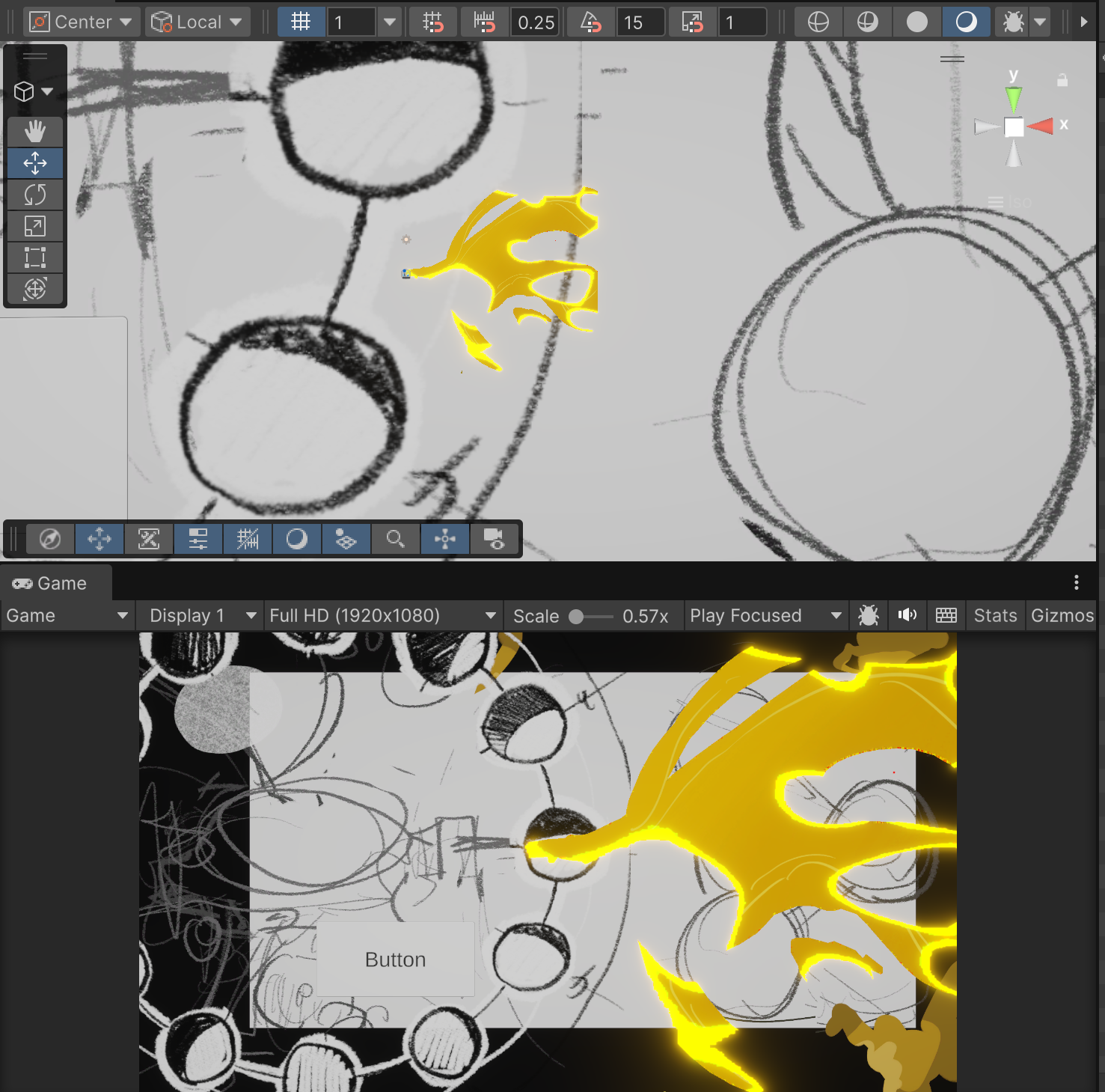The image size is (1105, 1092).
Task: Click the Stats button
Action: [995, 616]
